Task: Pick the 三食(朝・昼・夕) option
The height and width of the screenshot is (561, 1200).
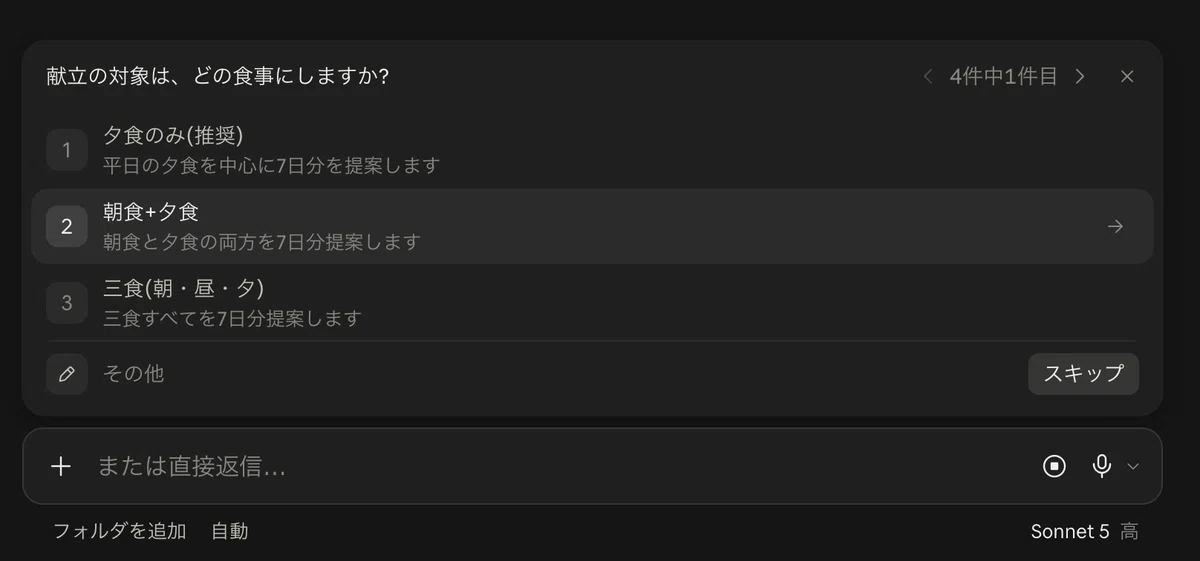Action: pyautogui.click(x=592, y=302)
